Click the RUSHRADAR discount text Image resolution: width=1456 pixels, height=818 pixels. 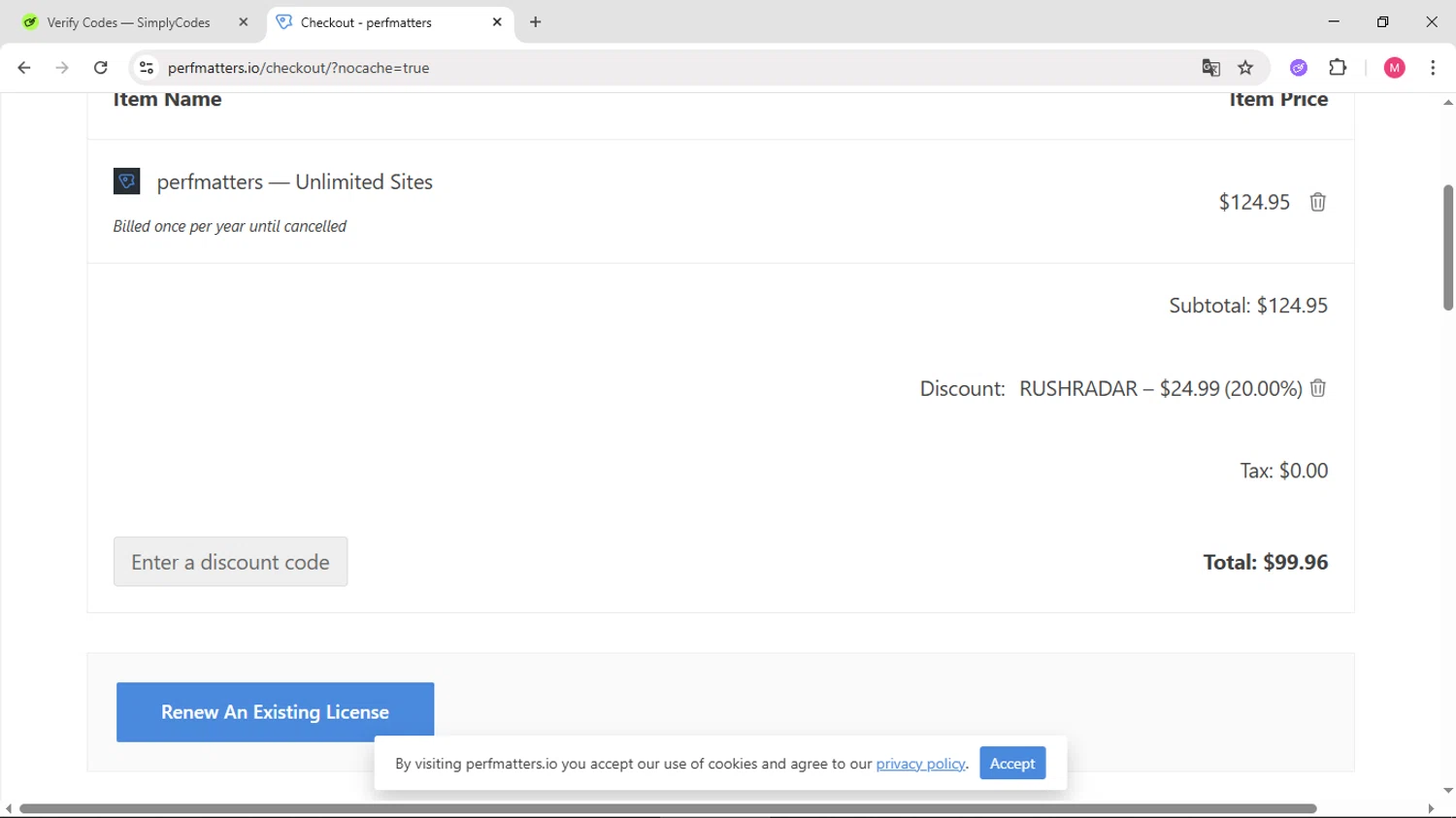(1161, 388)
